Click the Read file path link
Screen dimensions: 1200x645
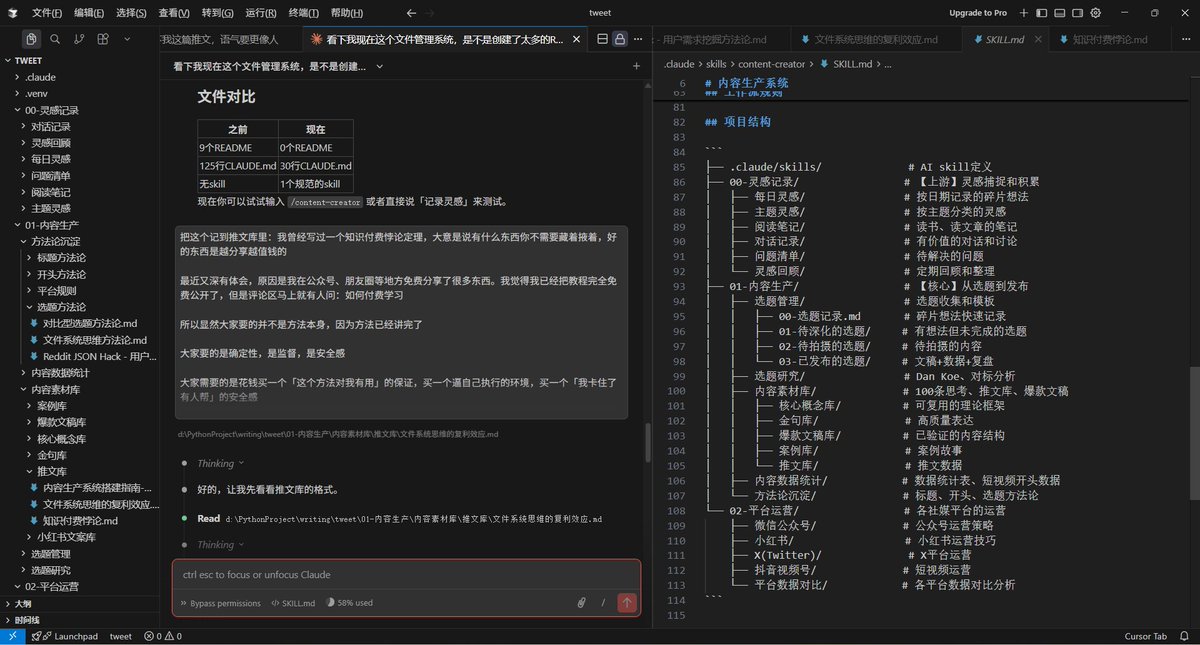(414, 519)
